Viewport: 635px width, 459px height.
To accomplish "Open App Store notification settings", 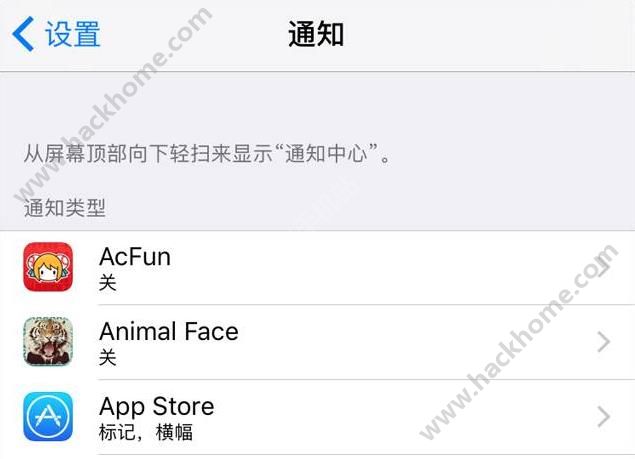I will pyautogui.click(x=318, y=417).
